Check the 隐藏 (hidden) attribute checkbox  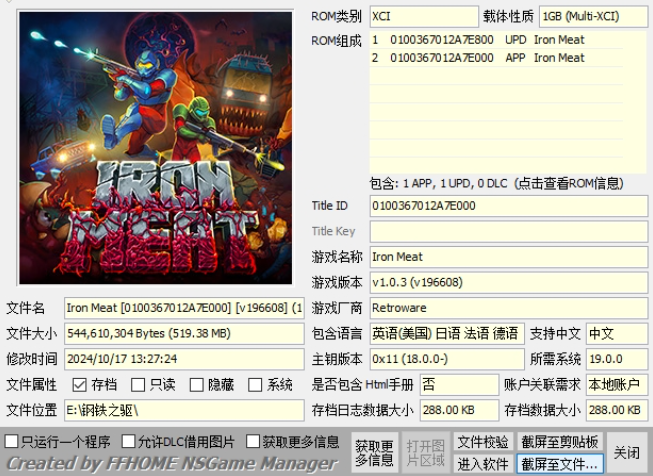(x=197, y=385)
